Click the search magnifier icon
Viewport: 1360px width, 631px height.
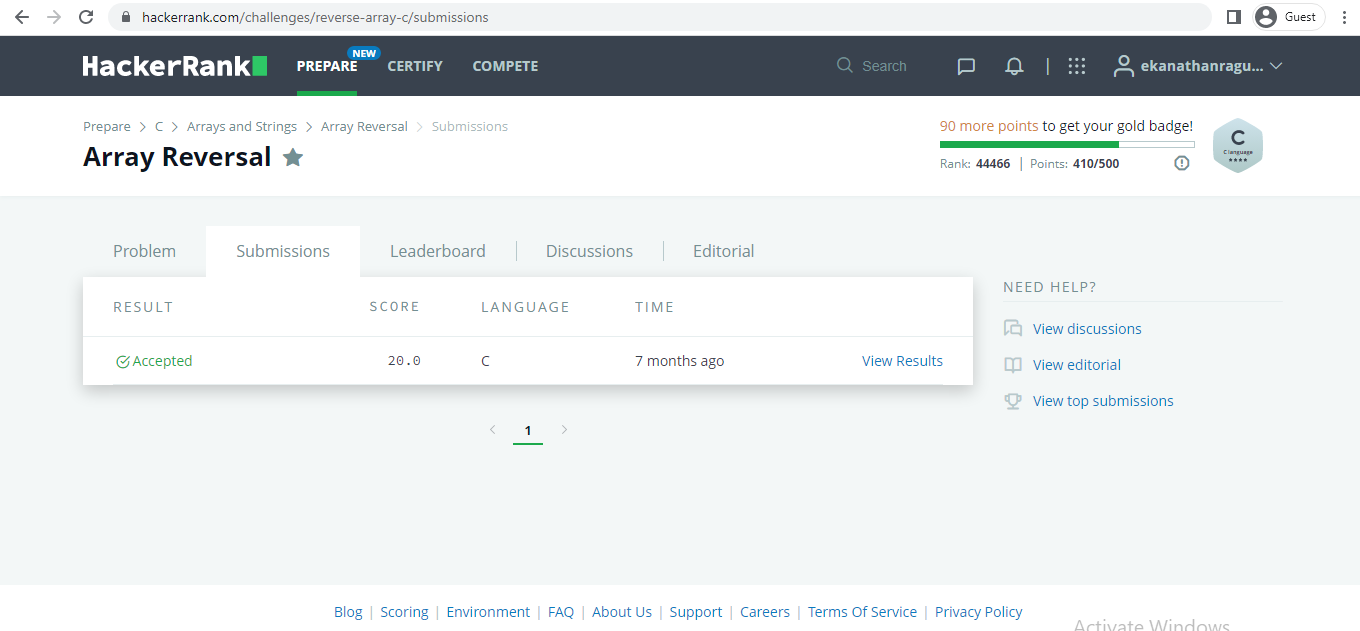845,66
